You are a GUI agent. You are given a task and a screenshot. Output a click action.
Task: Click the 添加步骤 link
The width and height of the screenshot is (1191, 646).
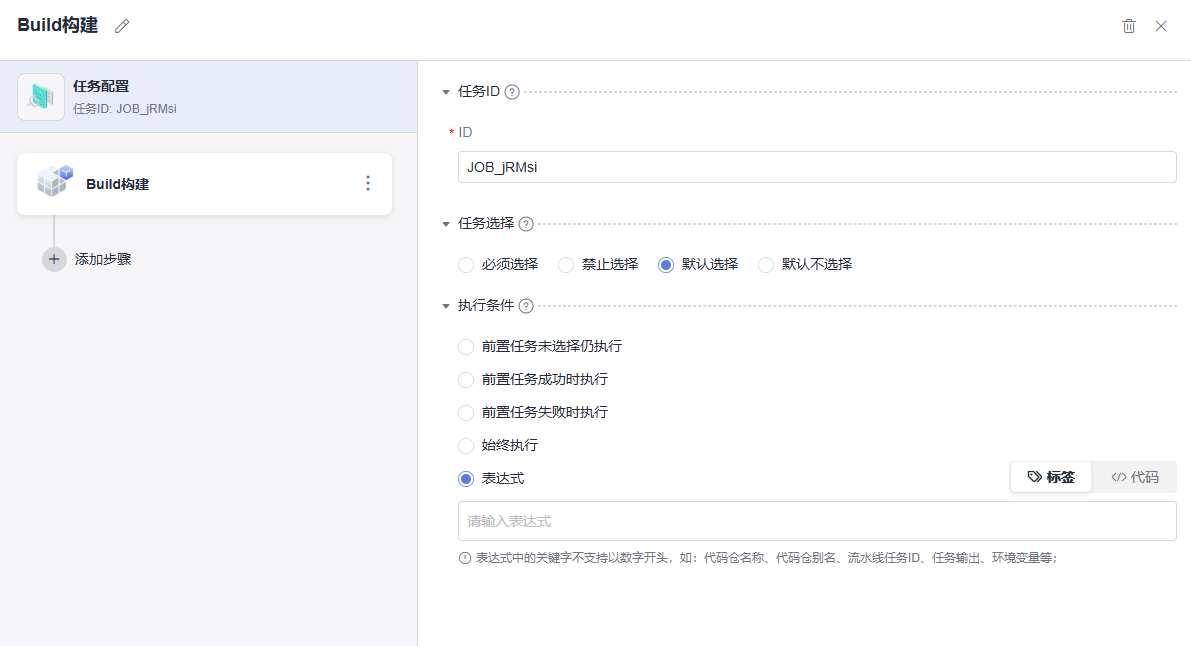103,259
